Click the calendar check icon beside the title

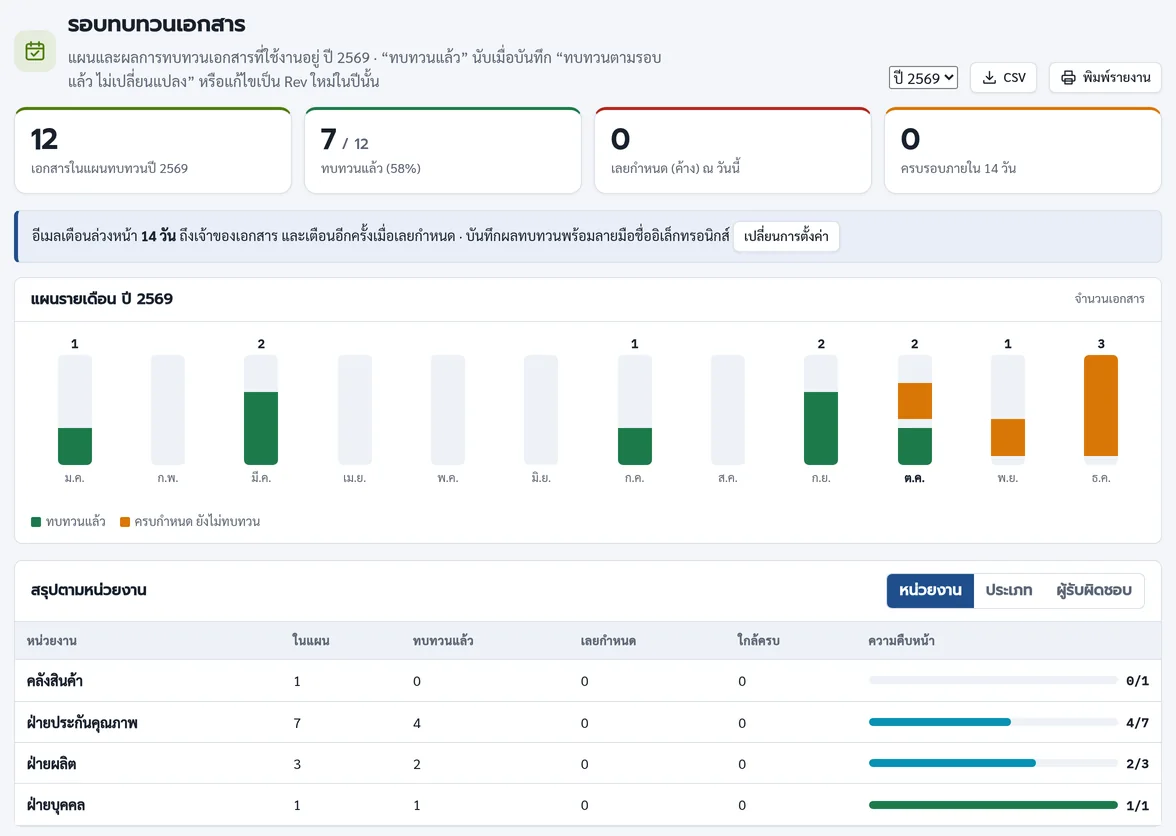point(35,51)
